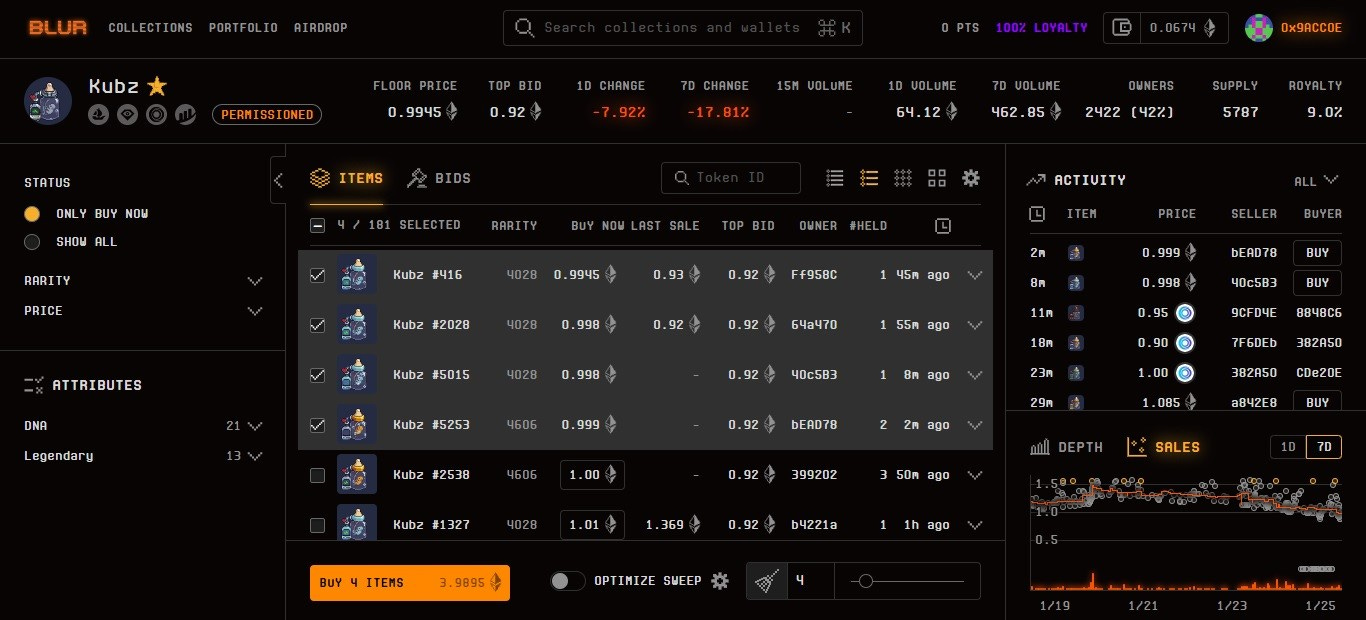Switch to the Bids tab
The height and width of the screenshot is (620, 1366).
(438, 178)
